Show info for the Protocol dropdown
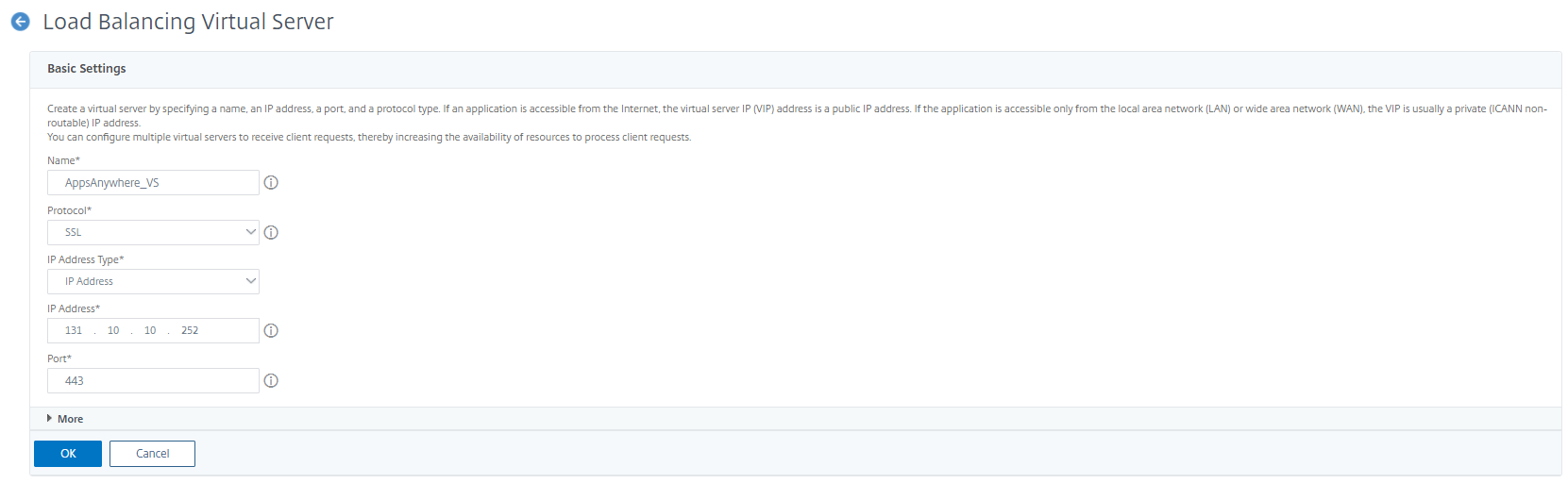The width and height of the screenshot is (1568, 500). [x=271, y=232]
